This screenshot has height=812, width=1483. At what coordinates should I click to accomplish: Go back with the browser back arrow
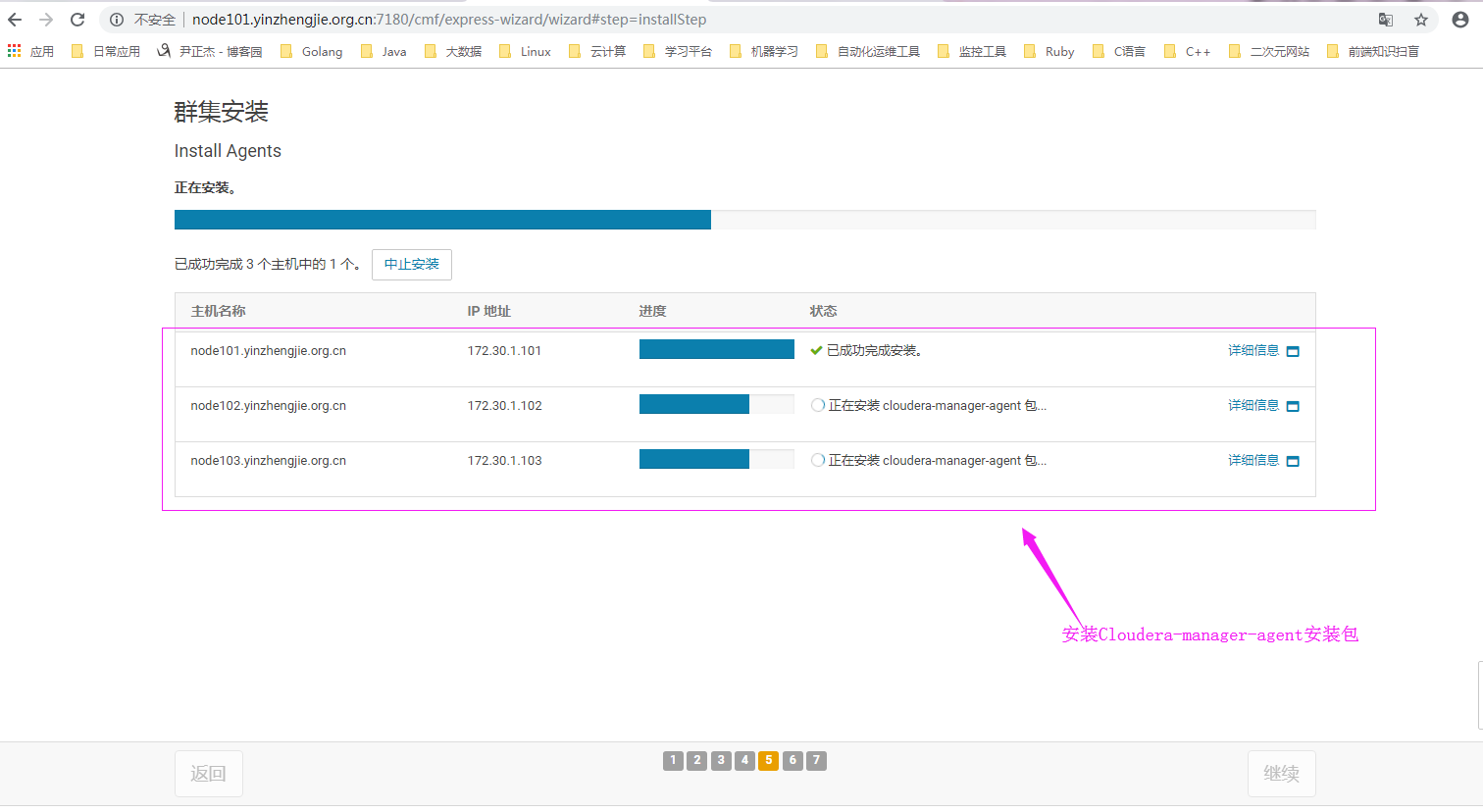[x=15, y=20]
